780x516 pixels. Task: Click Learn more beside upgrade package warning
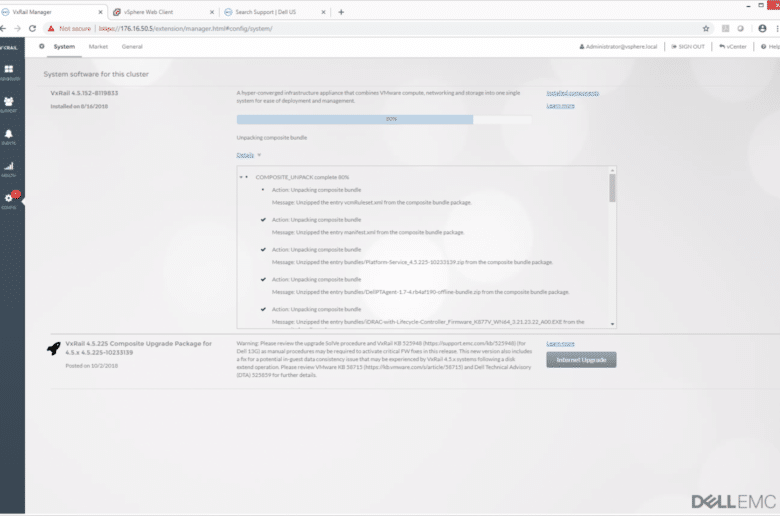pyautogui.click(x=560, y=343)
